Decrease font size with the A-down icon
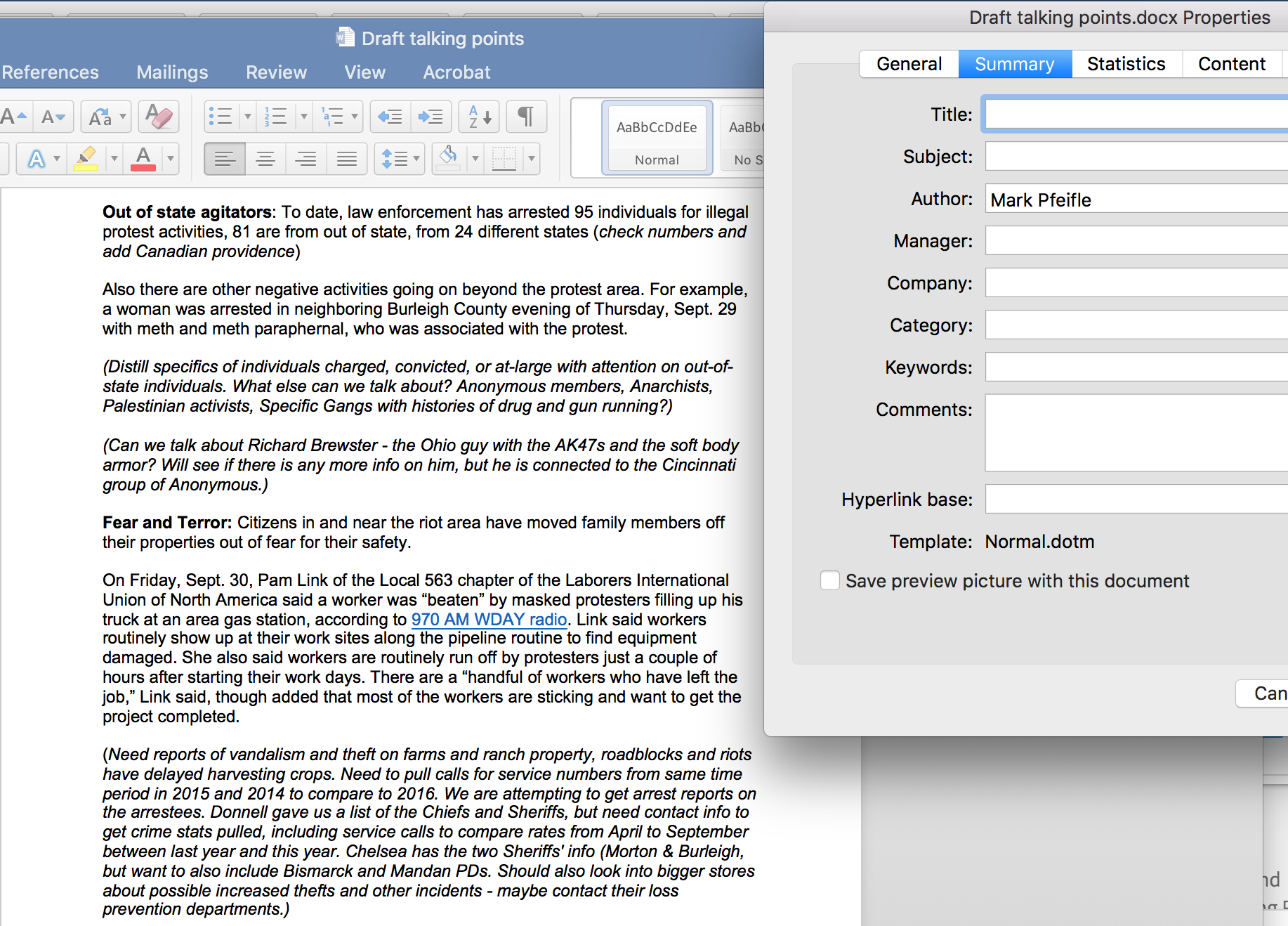This screenshot has height=926, width=1288. (x=53, y=117)
